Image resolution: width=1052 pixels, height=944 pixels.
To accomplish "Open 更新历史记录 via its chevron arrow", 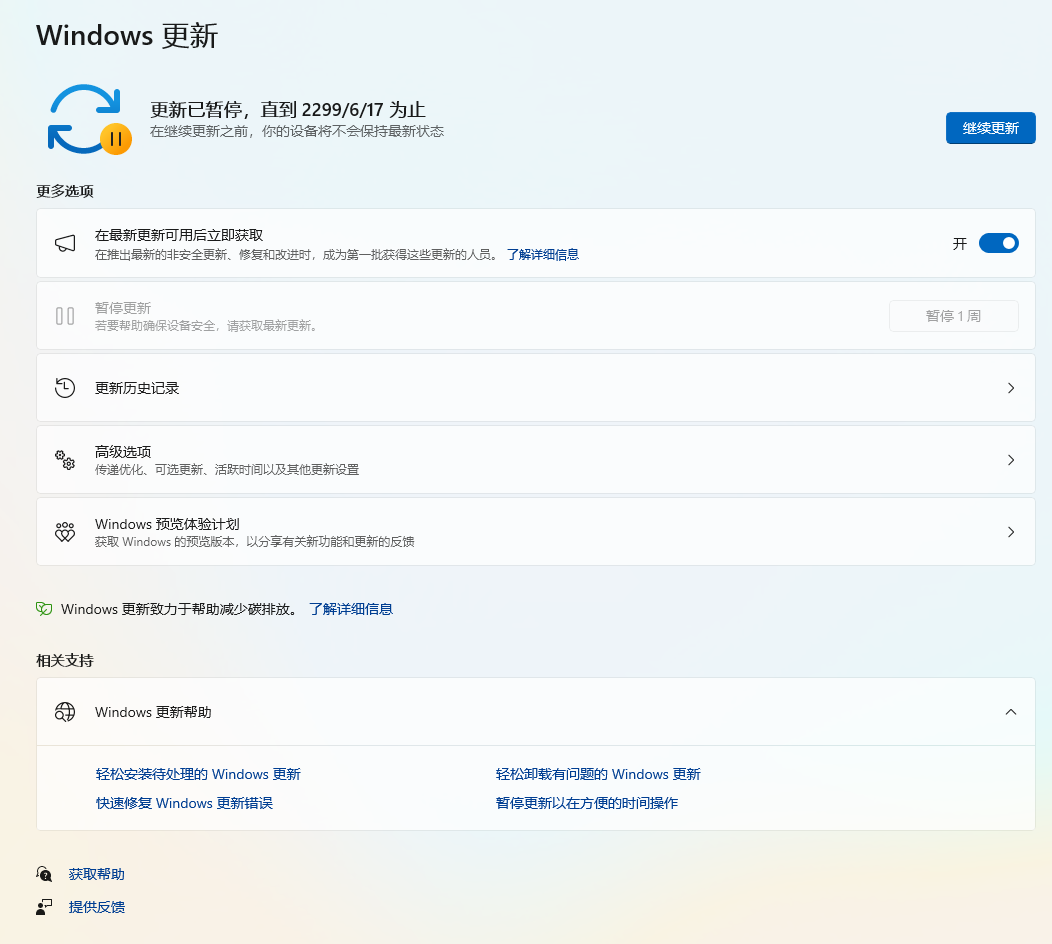I will click(1010, 388).
